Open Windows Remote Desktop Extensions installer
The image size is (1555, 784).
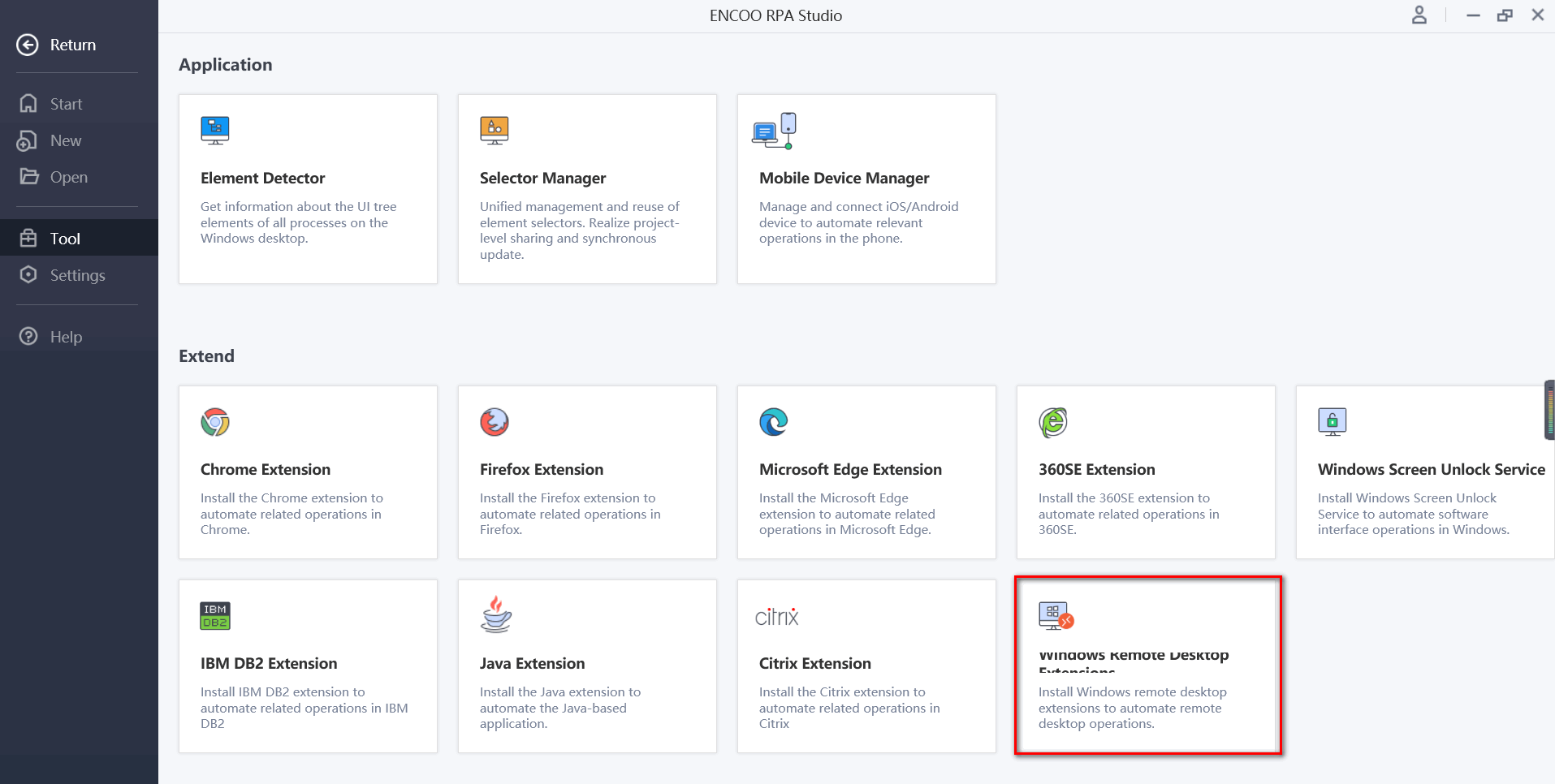pyautogui.click(x=1145, y=666)
